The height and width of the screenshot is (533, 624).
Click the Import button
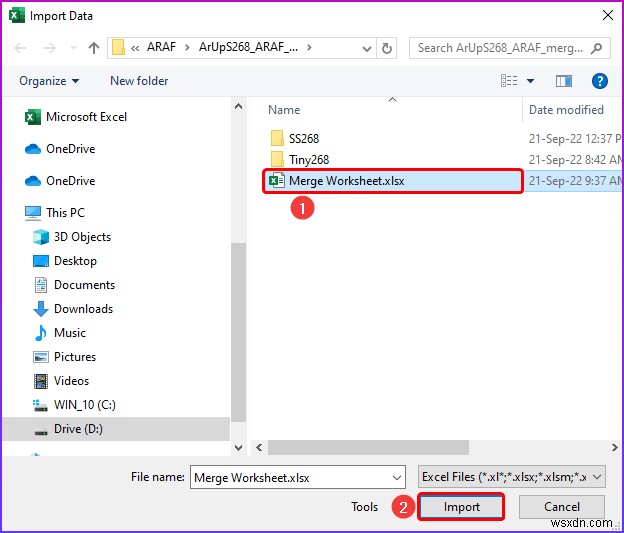tap(461, 507)
